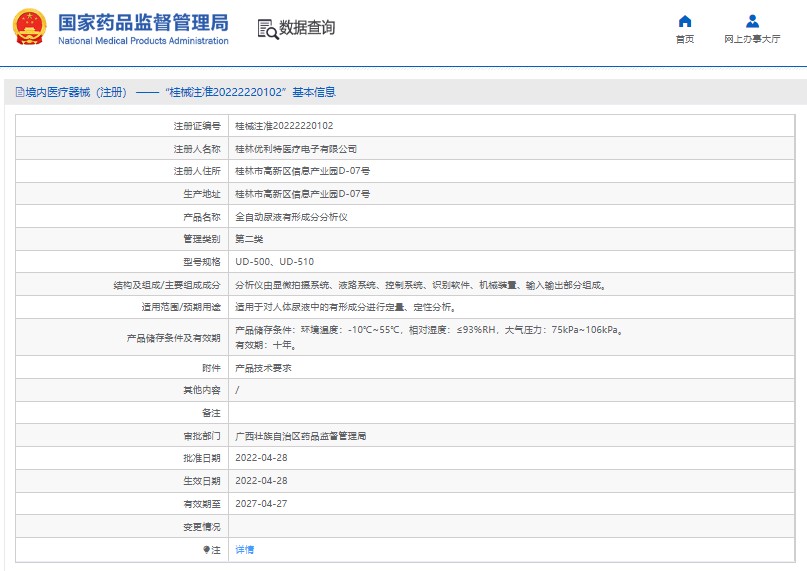Click the 注册证编号 label cell
The image size is (807, 571).
[x=122, y=126]
